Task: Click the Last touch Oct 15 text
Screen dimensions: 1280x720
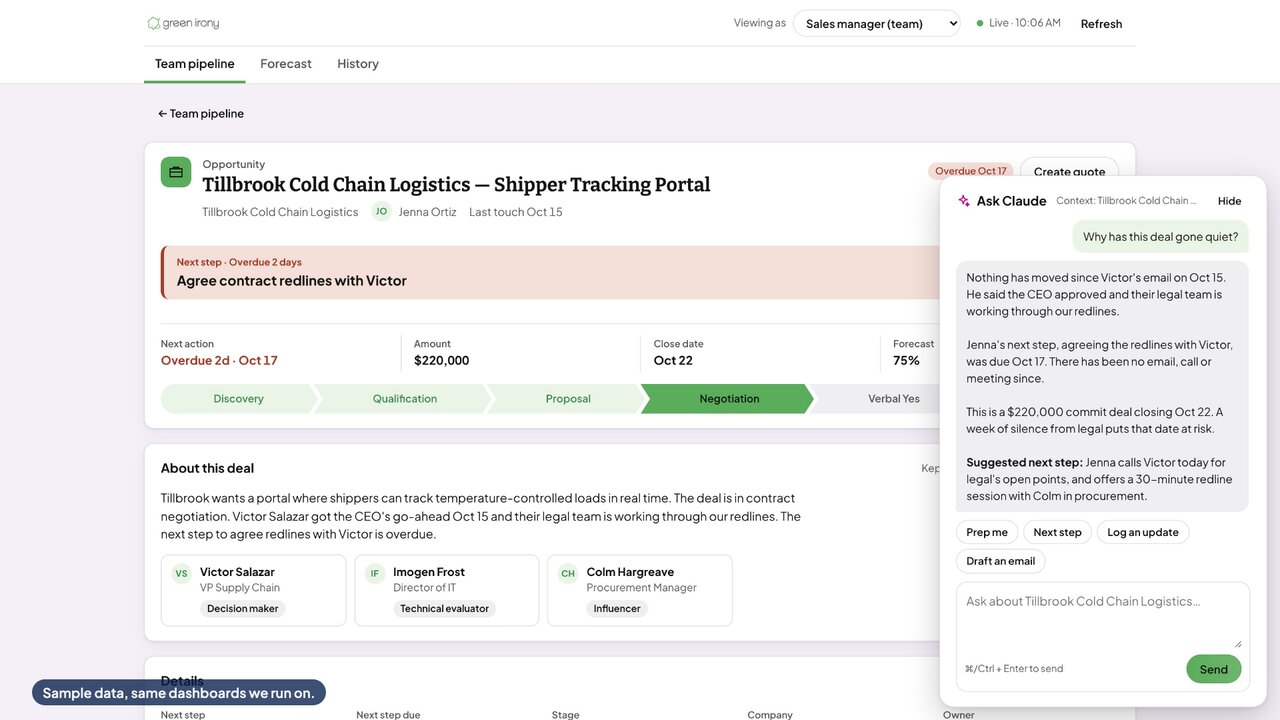Action: click(x=516, y=212)
